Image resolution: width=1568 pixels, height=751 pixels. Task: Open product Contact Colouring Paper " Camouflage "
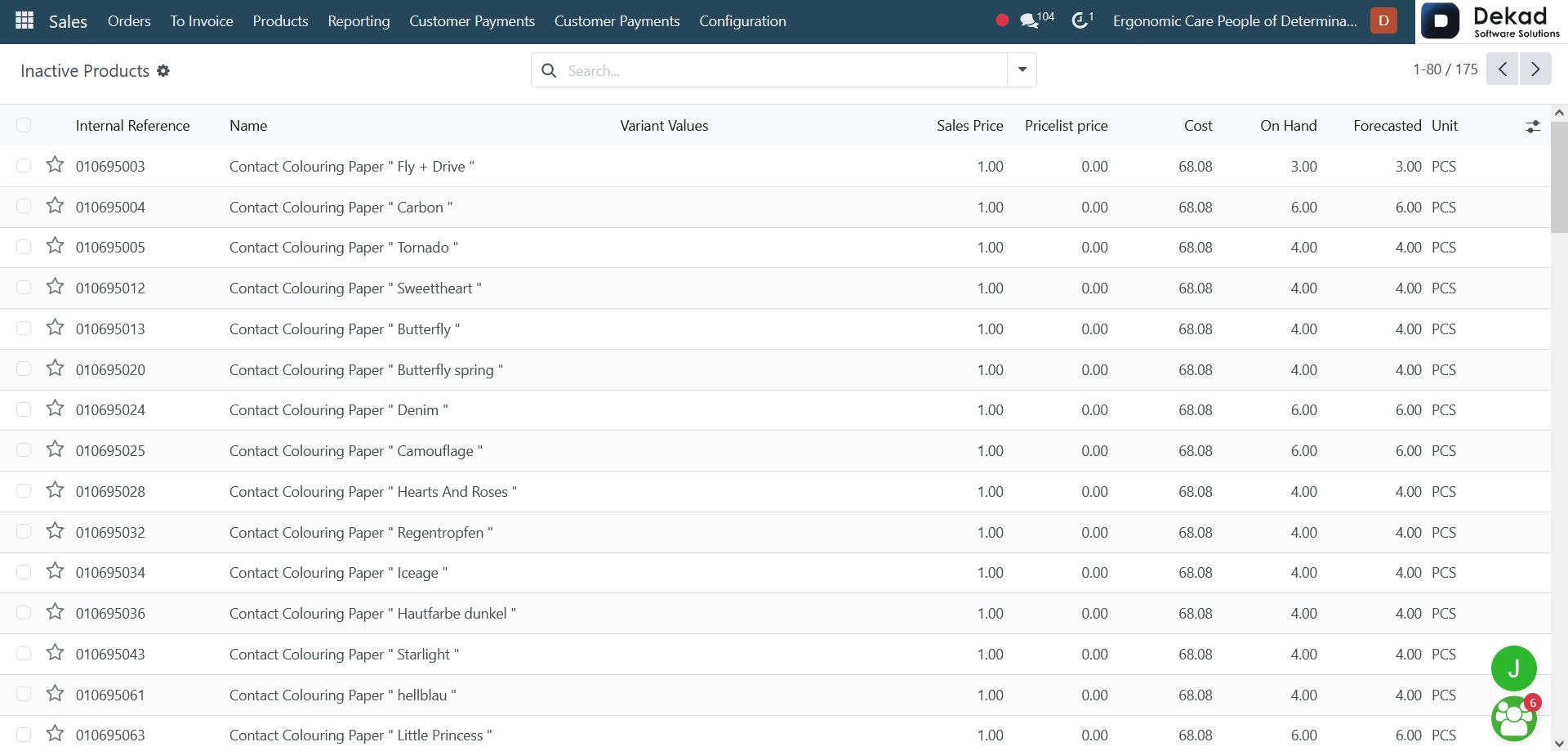(356, 451)
